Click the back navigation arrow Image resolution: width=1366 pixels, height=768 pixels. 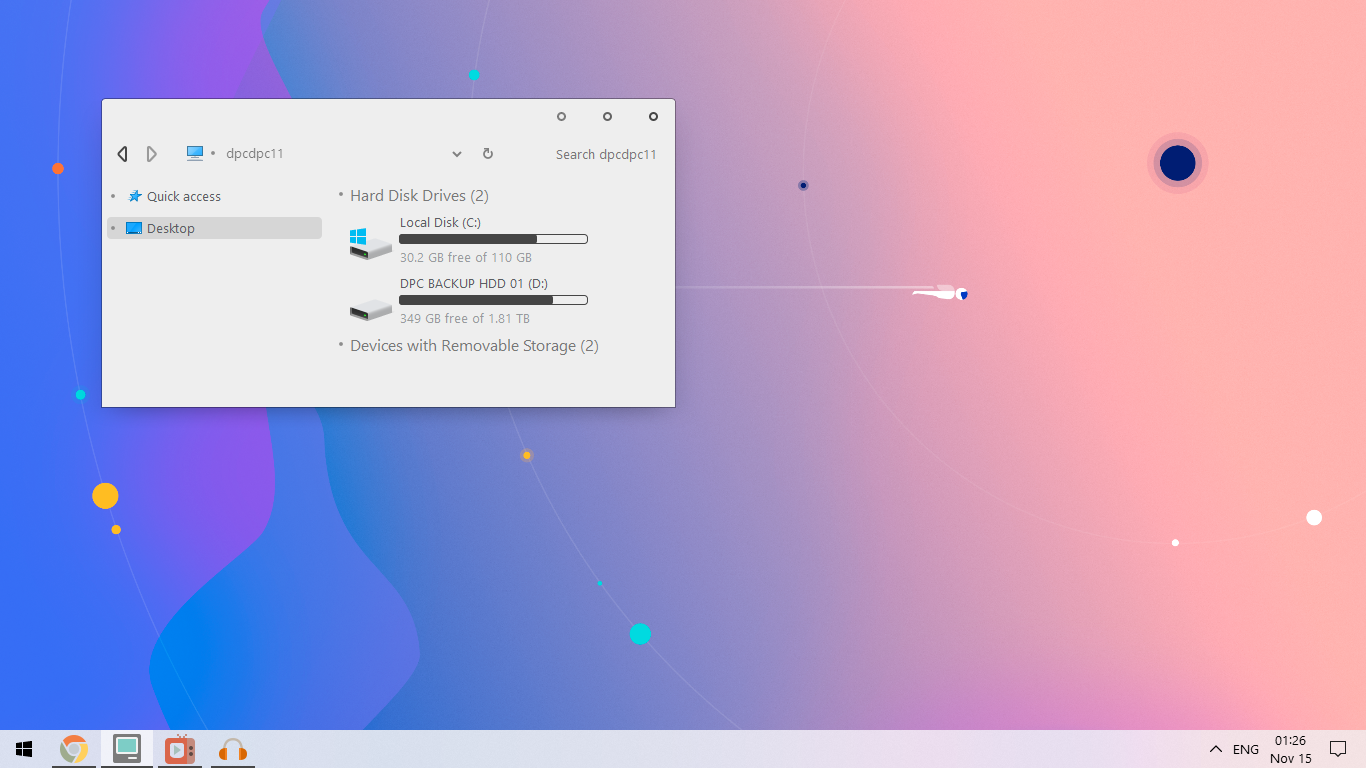coord(122,153)
